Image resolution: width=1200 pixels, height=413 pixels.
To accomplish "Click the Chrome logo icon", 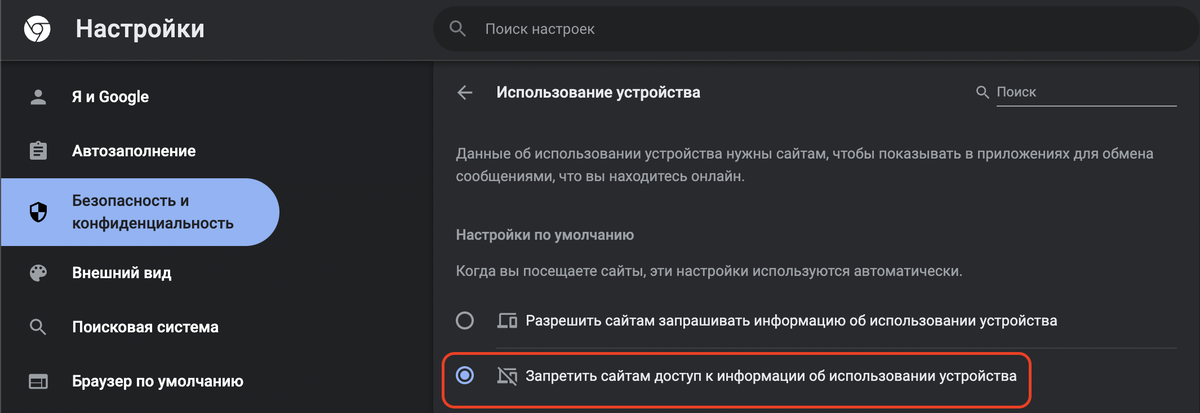I will click(38, 30).
